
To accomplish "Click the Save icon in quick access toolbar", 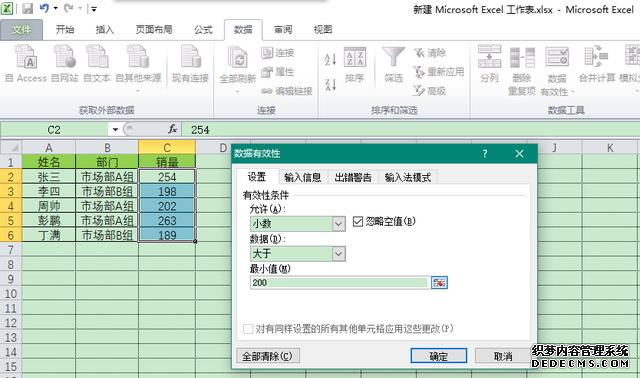I will pos(27,8).
